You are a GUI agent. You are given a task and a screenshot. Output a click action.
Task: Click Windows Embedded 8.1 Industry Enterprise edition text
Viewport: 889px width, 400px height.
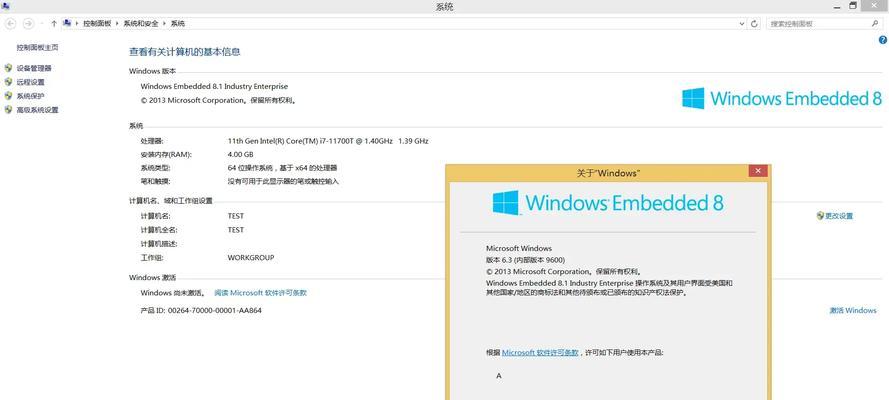(214, 87)
